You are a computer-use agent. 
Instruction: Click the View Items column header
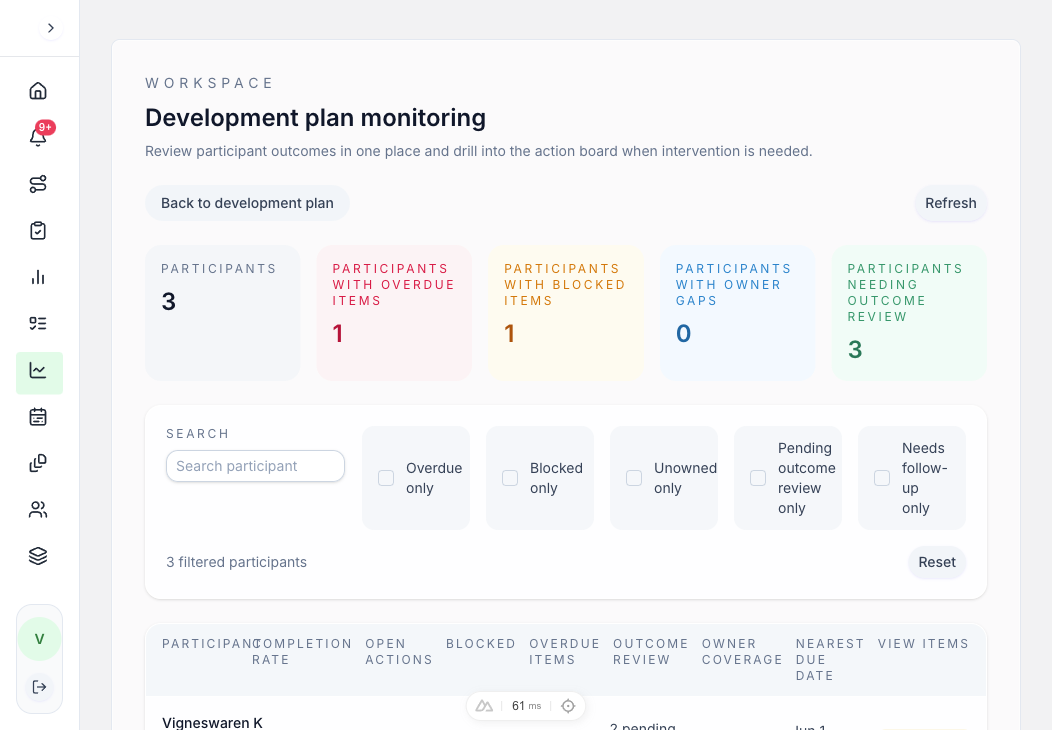click(x=923, y=643)
